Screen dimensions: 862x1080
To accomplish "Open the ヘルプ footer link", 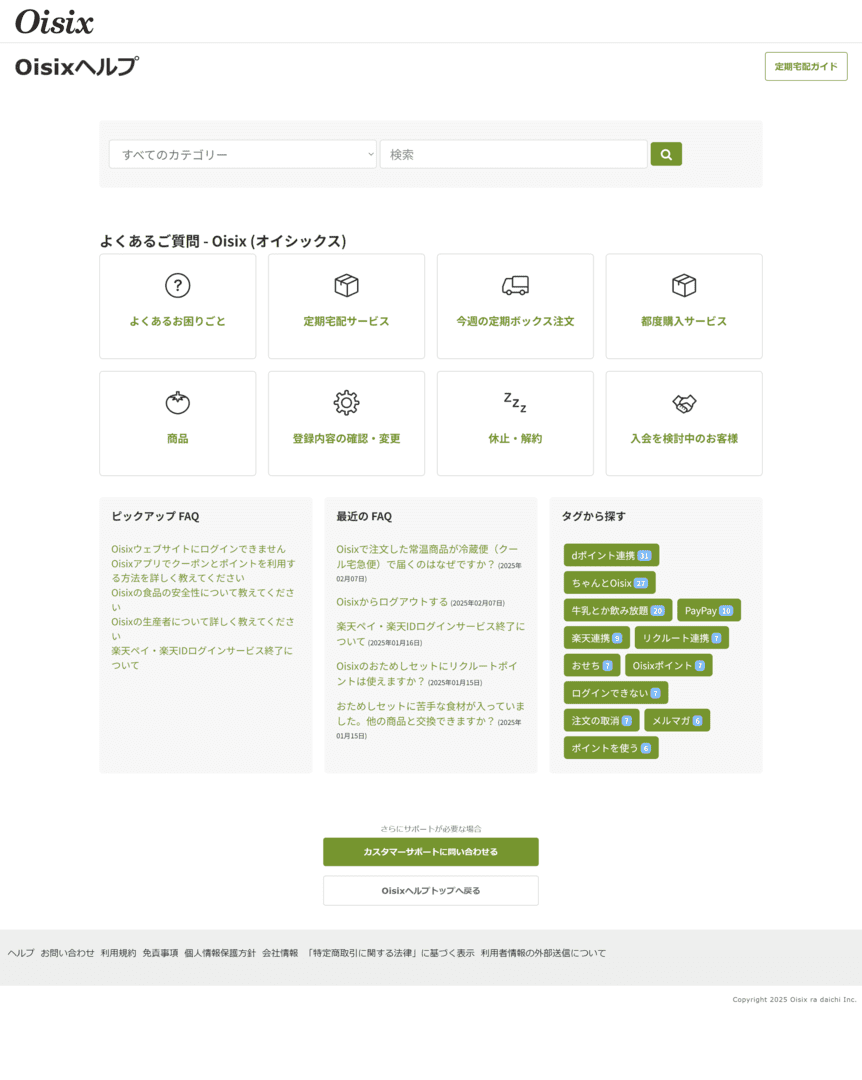I will [21, 953].
